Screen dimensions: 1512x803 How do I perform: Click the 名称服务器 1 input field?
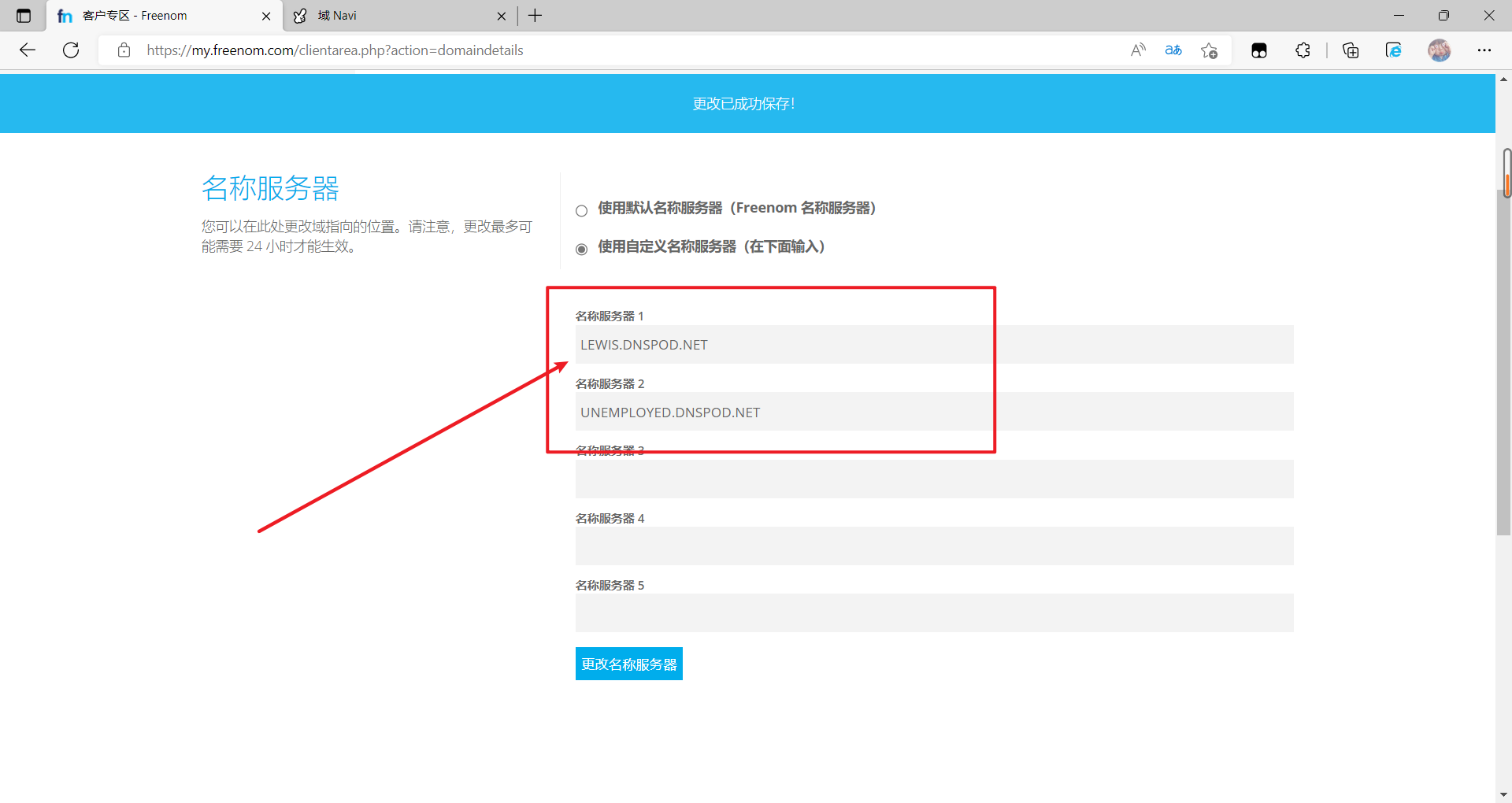pyautogui.click(x=934, y=345)
